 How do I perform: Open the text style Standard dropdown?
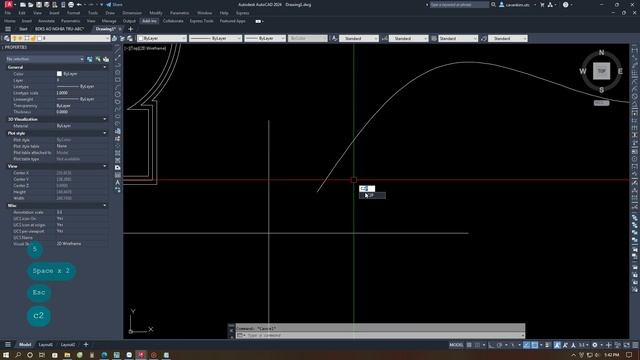[359, 38]
